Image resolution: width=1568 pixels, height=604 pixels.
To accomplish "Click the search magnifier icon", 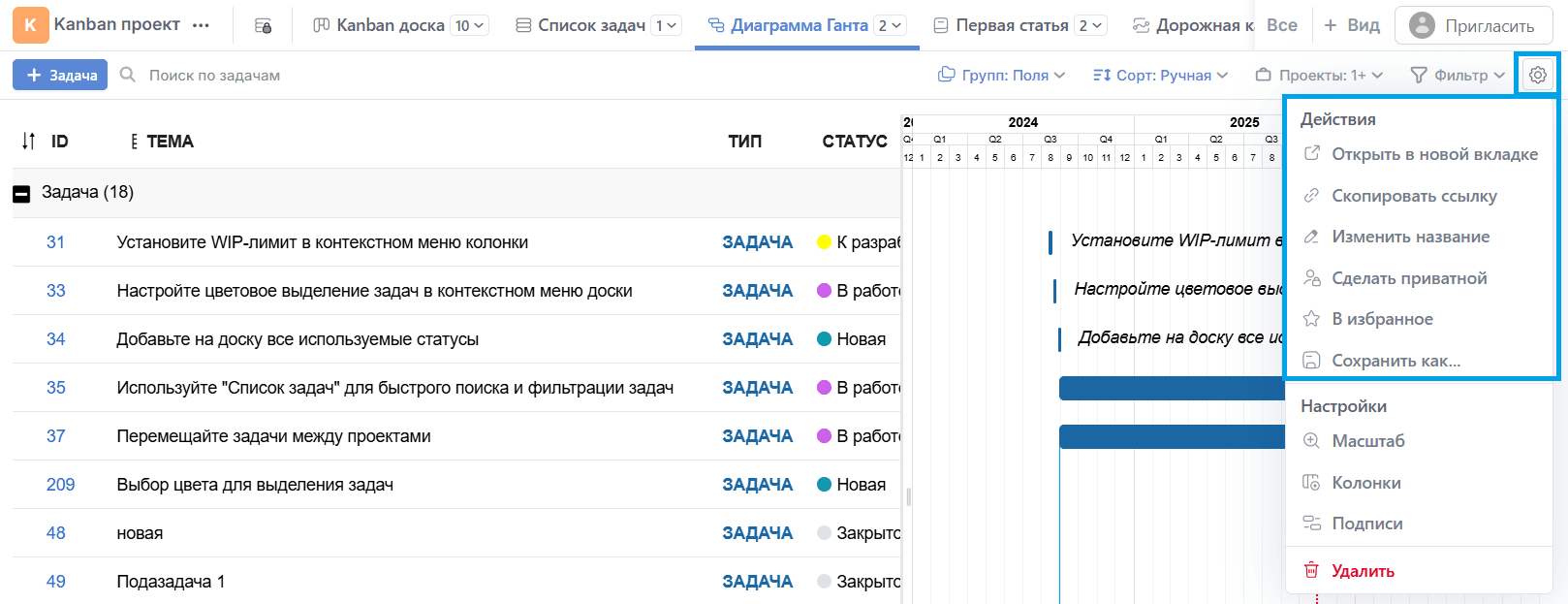I will tap(128, 75).
